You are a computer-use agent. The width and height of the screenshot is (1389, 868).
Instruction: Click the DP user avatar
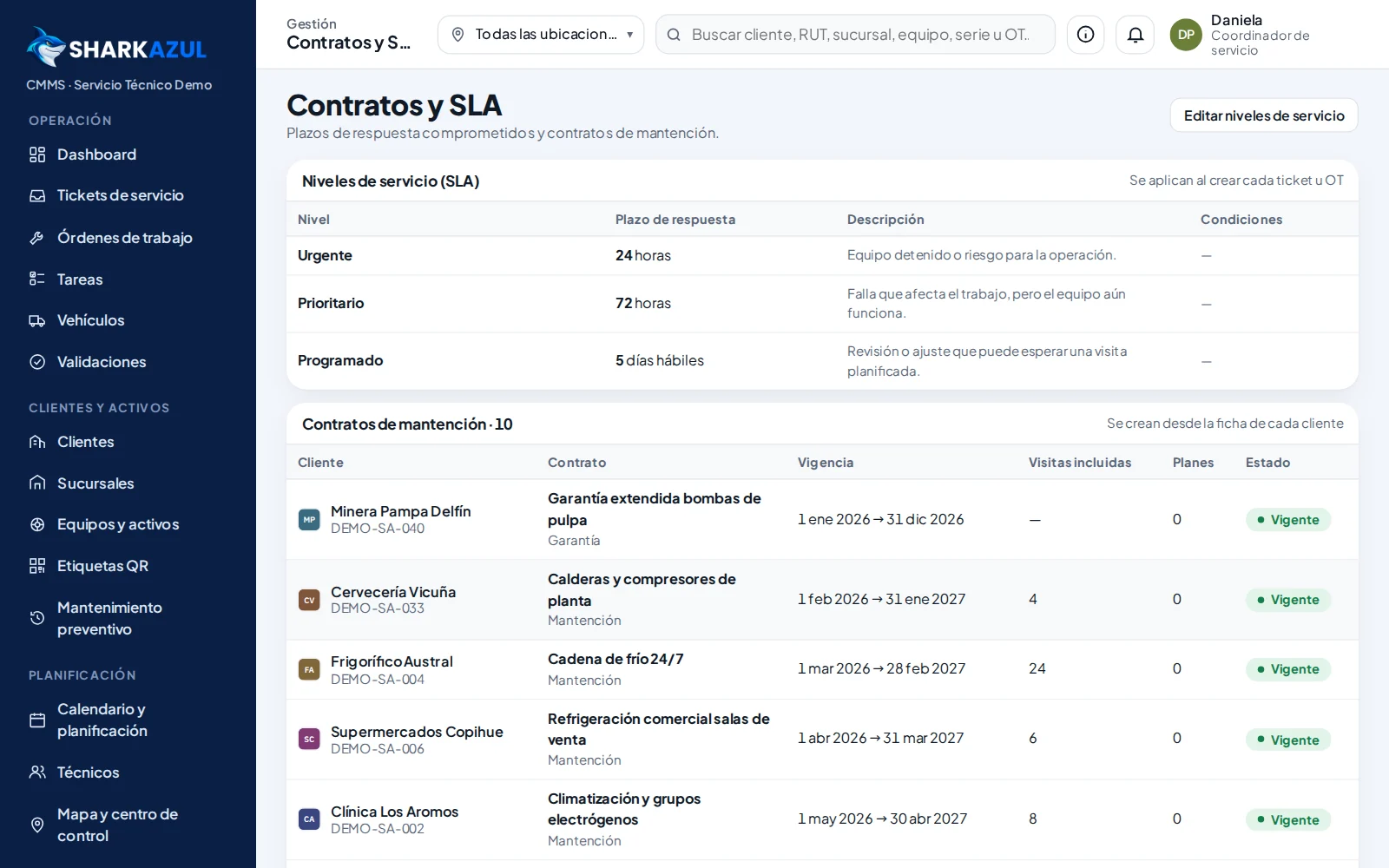point(1186,35)
